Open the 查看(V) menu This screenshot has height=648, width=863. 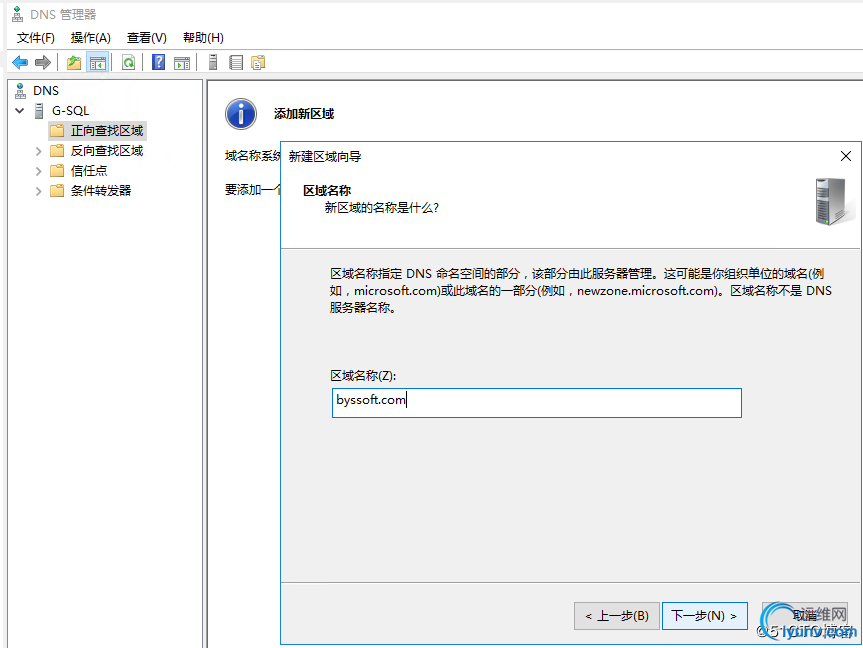(147, 37)
